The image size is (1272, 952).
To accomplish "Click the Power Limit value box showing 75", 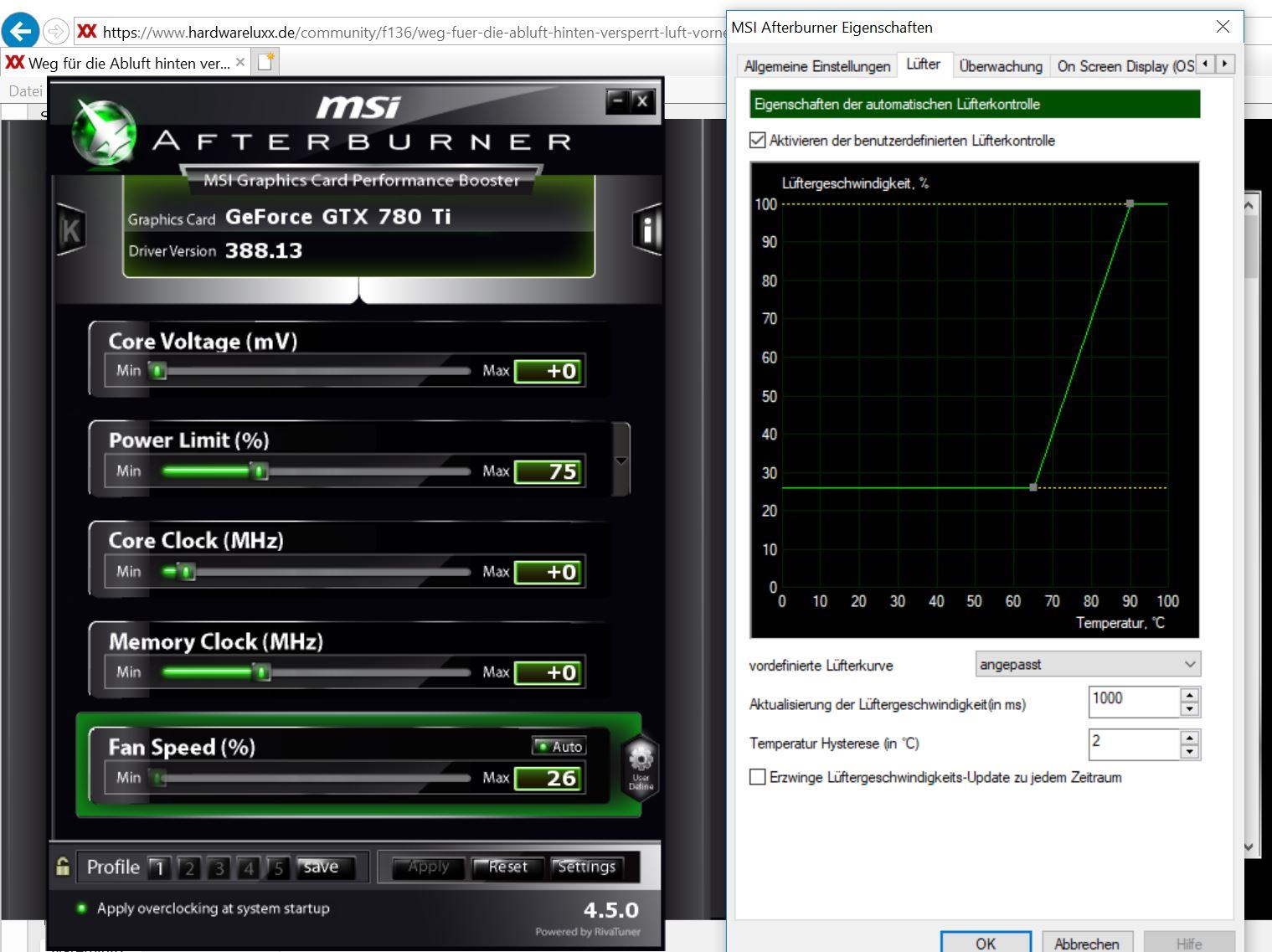I will pos(549,471).
